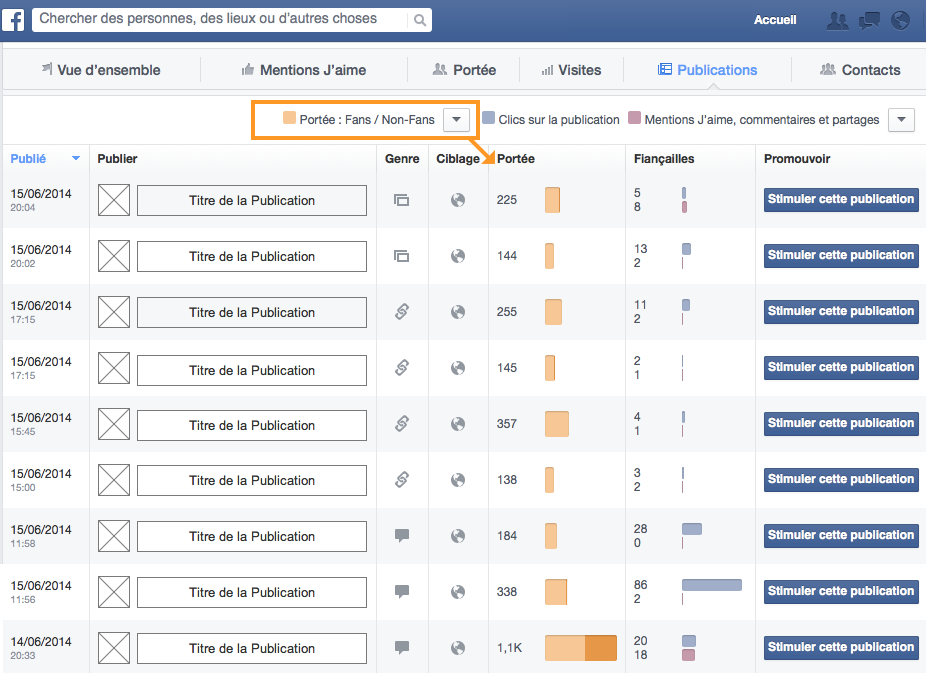Click the link genre icon for the 17:15 post

click(402, 311)
